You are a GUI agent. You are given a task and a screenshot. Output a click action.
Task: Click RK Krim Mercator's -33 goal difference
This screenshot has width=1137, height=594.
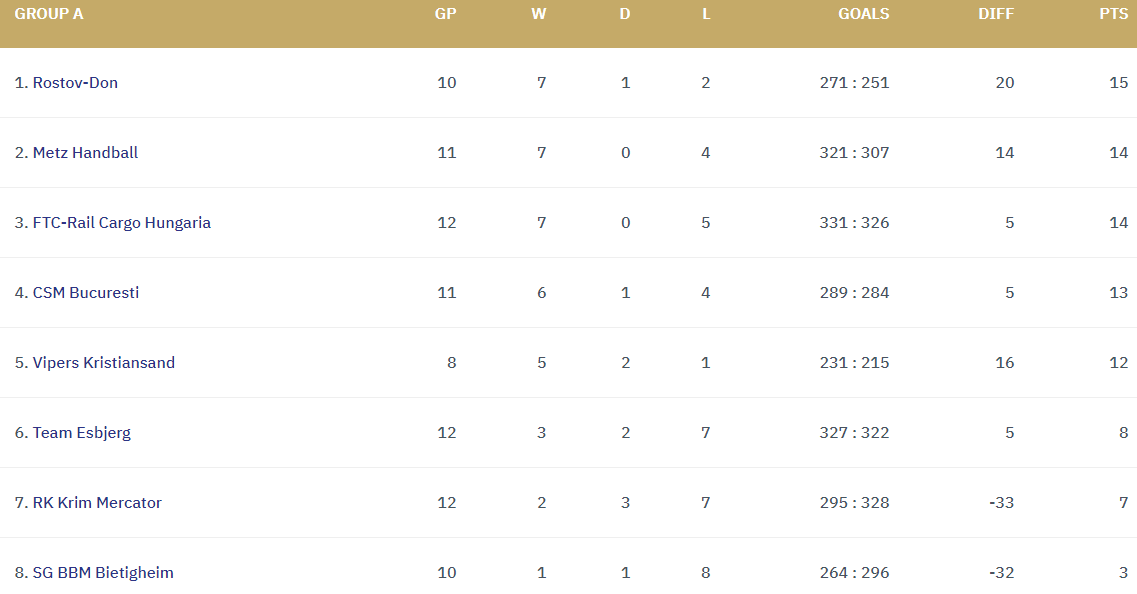pos(1001,503)
